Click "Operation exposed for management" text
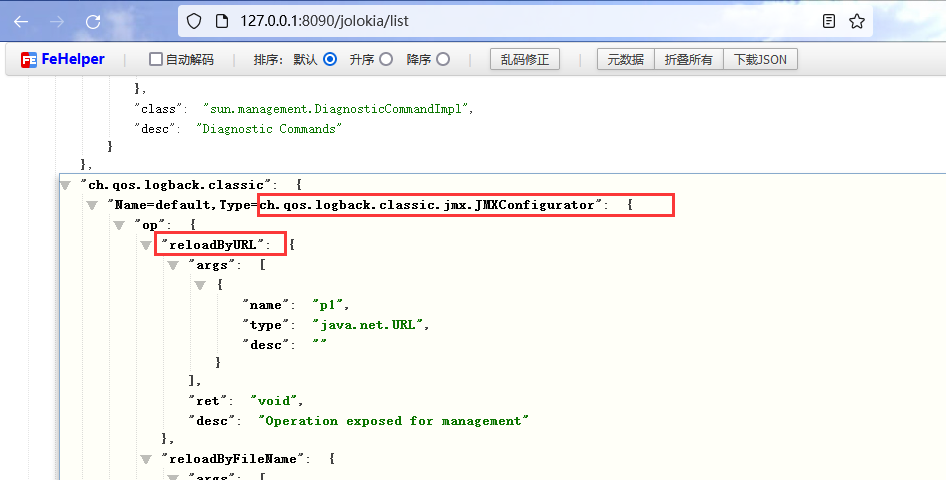This screenshot has height=480, width=946. 393,421
